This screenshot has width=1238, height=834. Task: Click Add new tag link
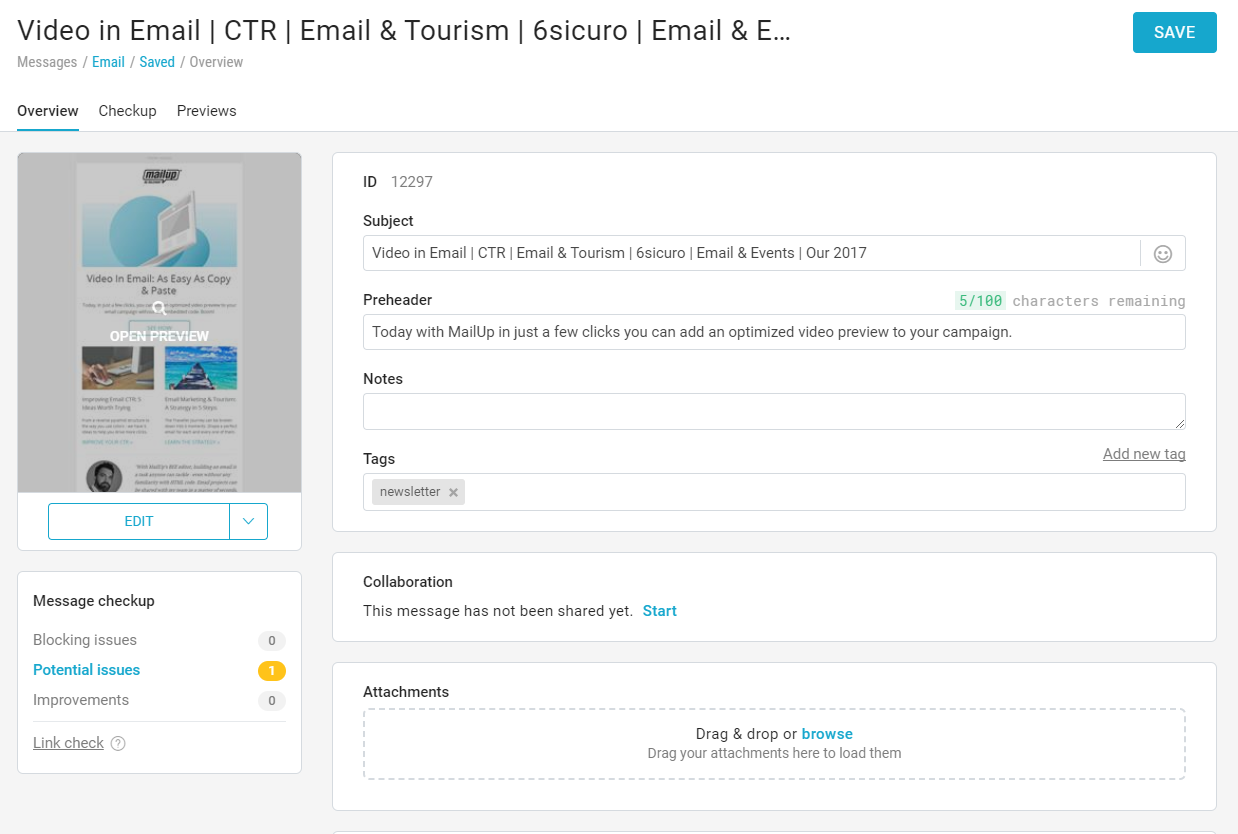[1144, 454]
